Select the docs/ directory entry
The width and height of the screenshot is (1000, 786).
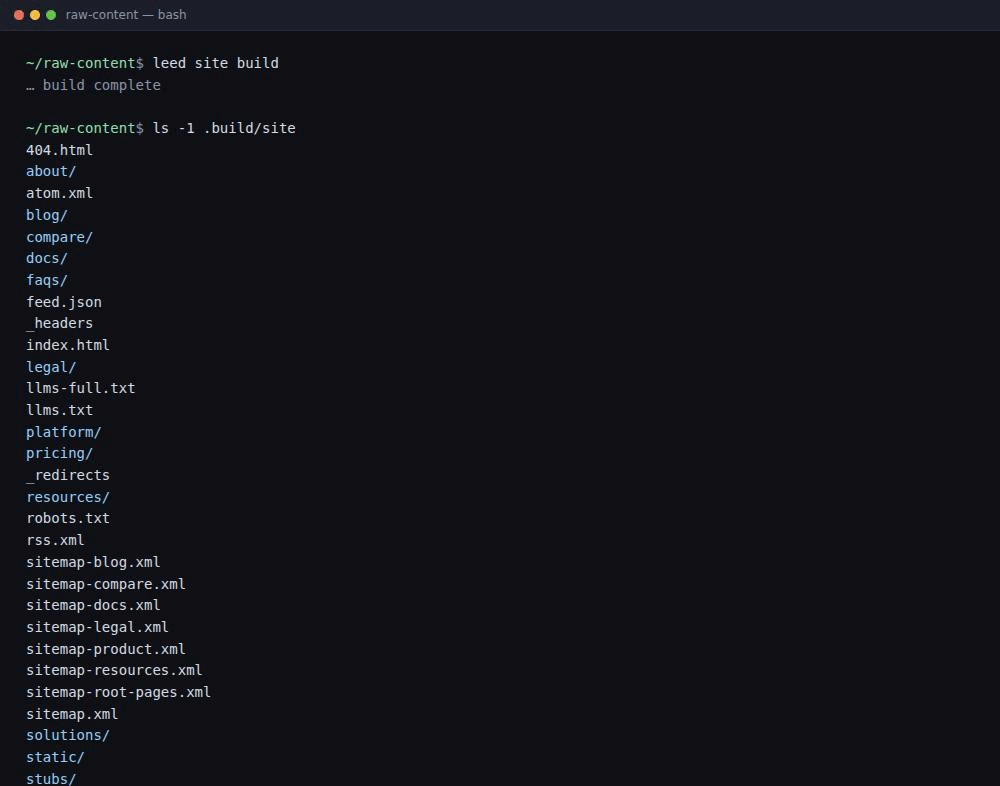coord(47,258)
